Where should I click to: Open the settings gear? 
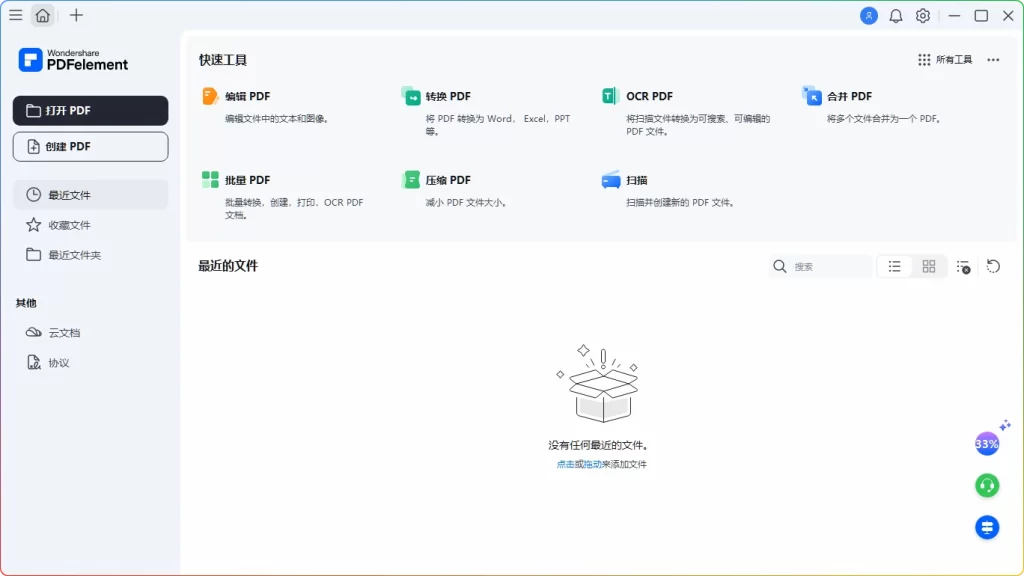click(922, 15)
